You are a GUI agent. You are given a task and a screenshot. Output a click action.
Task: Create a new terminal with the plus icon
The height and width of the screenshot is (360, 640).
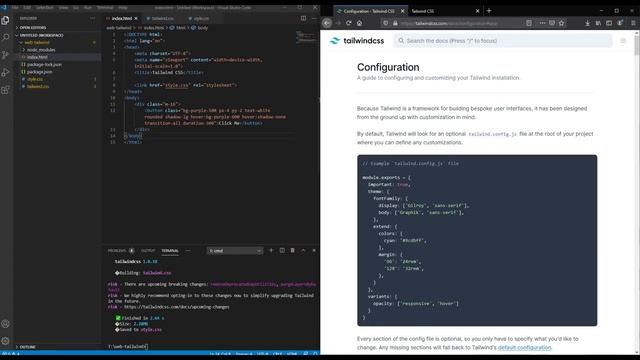point(271,250)
